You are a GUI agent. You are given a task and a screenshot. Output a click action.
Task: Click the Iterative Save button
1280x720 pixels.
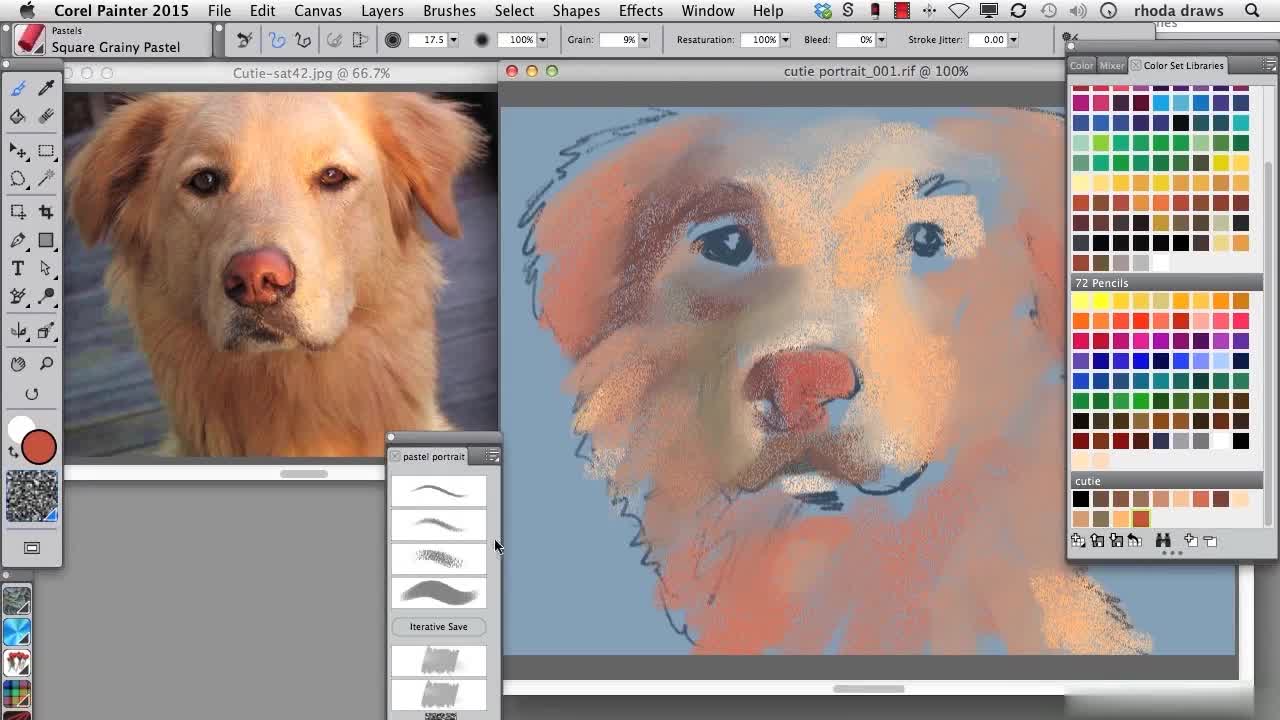point(438,627)
